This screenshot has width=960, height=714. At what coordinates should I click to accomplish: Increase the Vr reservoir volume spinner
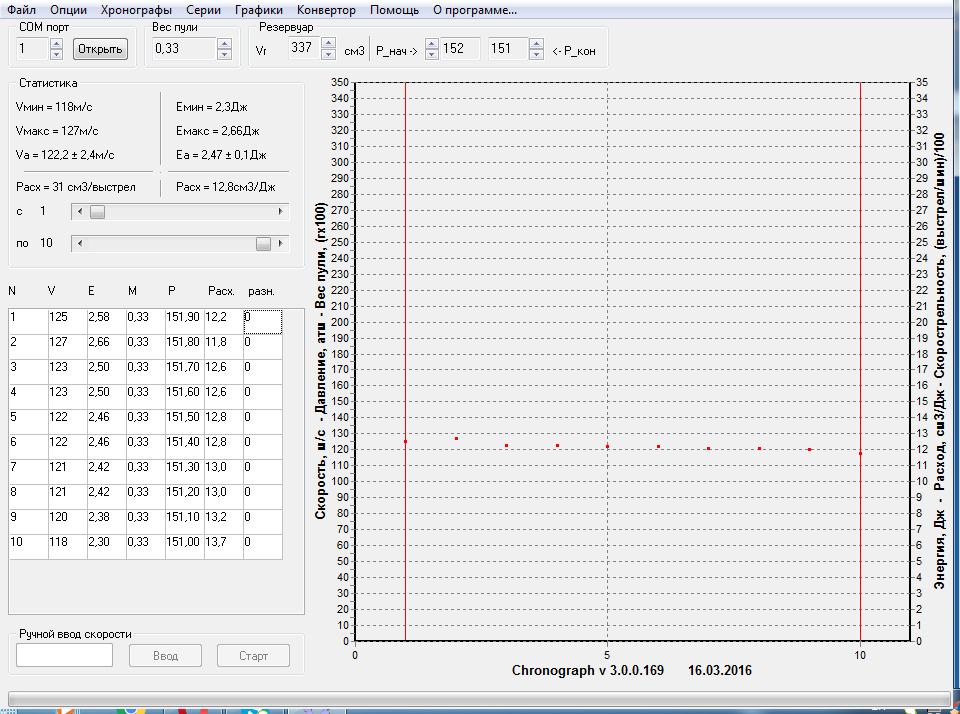pos(328,43)
